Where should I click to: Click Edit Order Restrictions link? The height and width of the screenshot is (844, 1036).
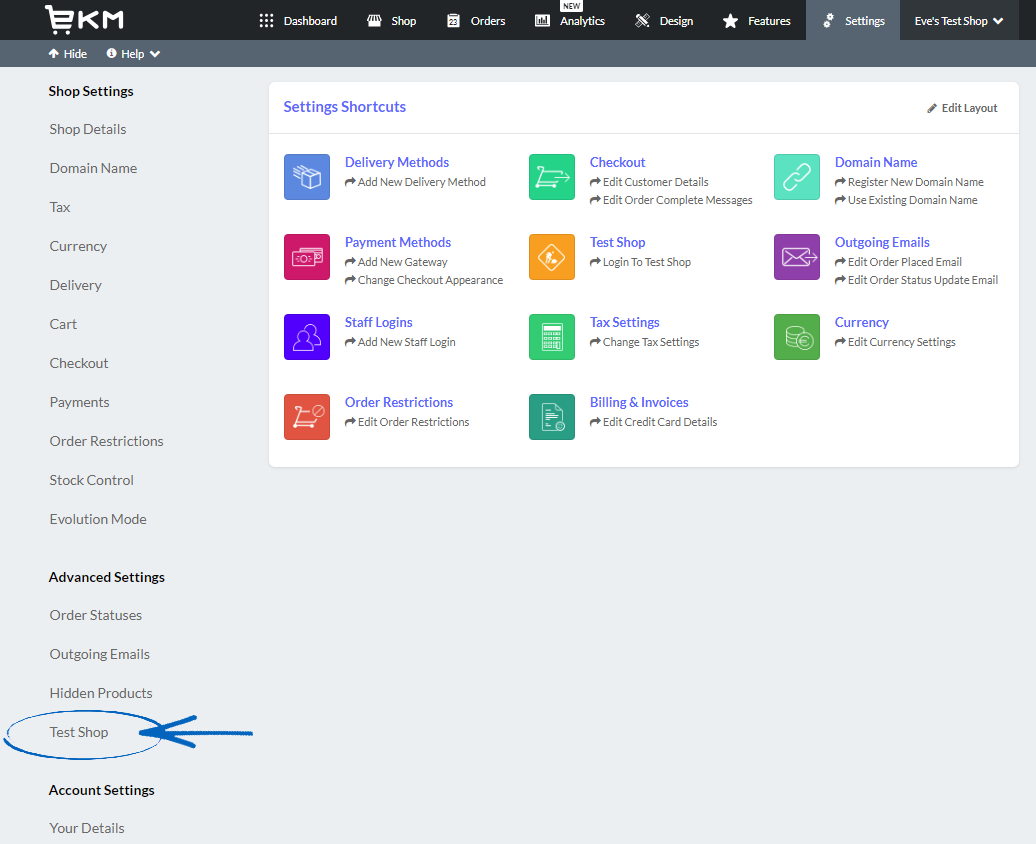407,422
